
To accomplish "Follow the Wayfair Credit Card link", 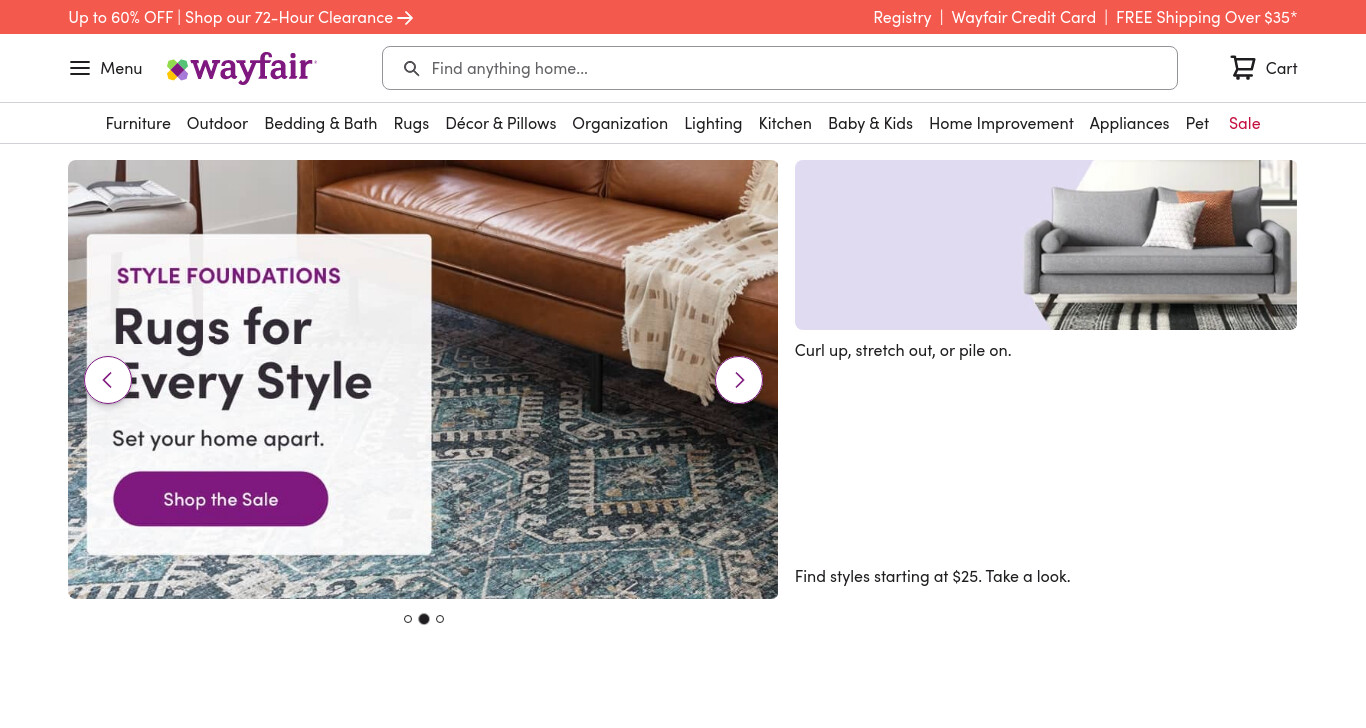I will [1024, 17].
